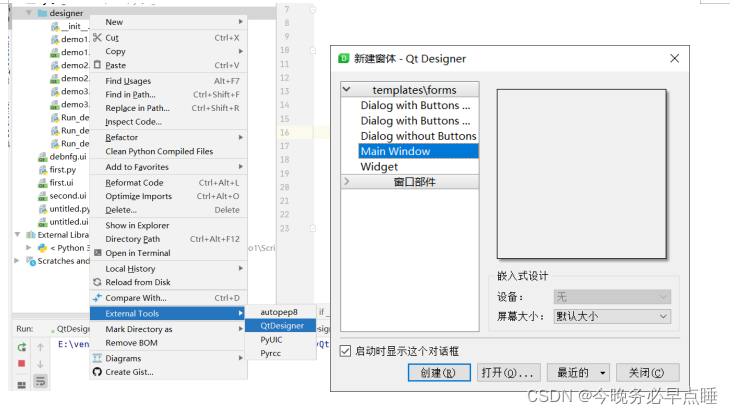Collapse the External Libraries node
Viewport: 733px width, 414px height.
(17, 235)
